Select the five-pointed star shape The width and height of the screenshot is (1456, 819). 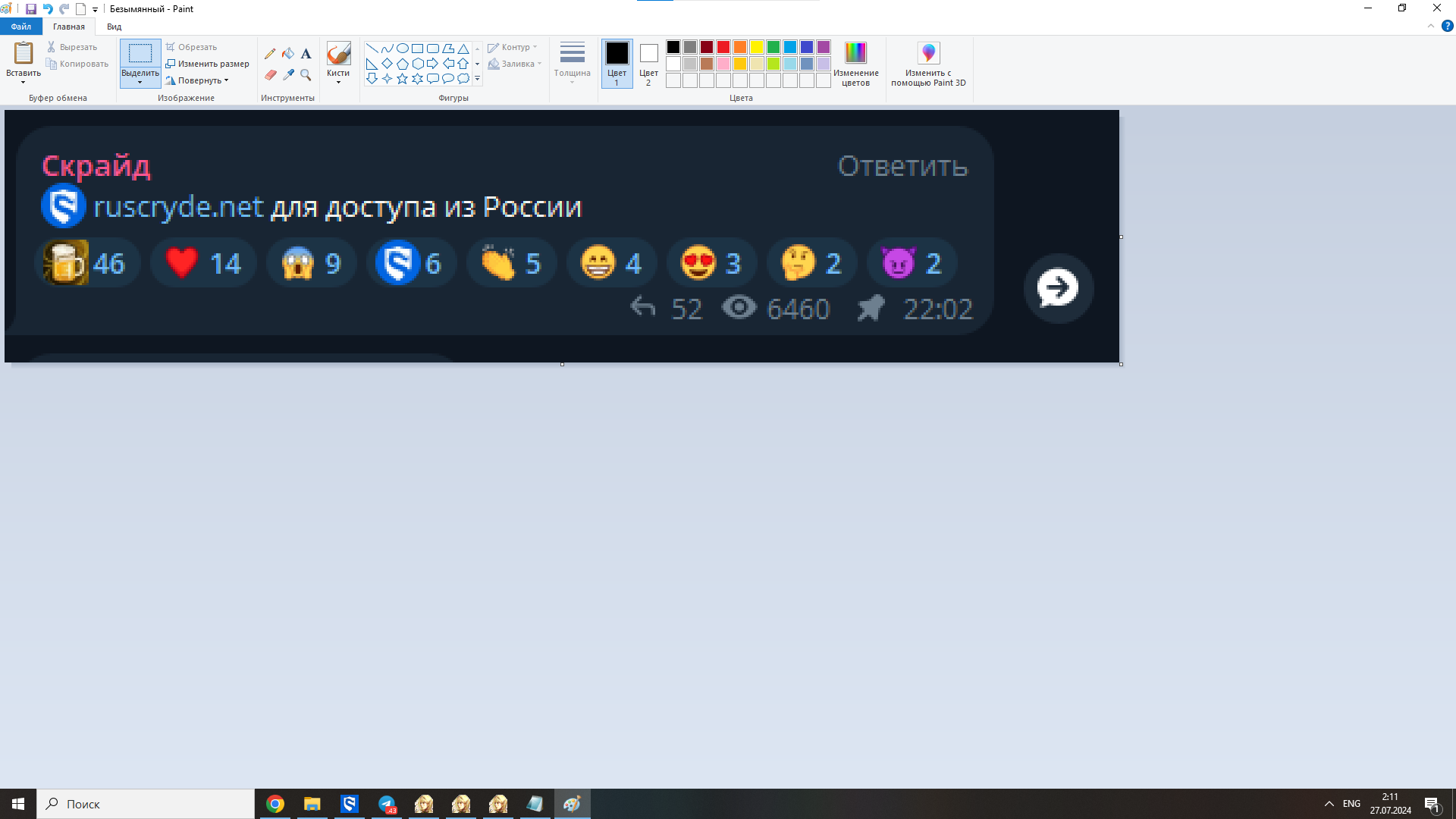402,78
